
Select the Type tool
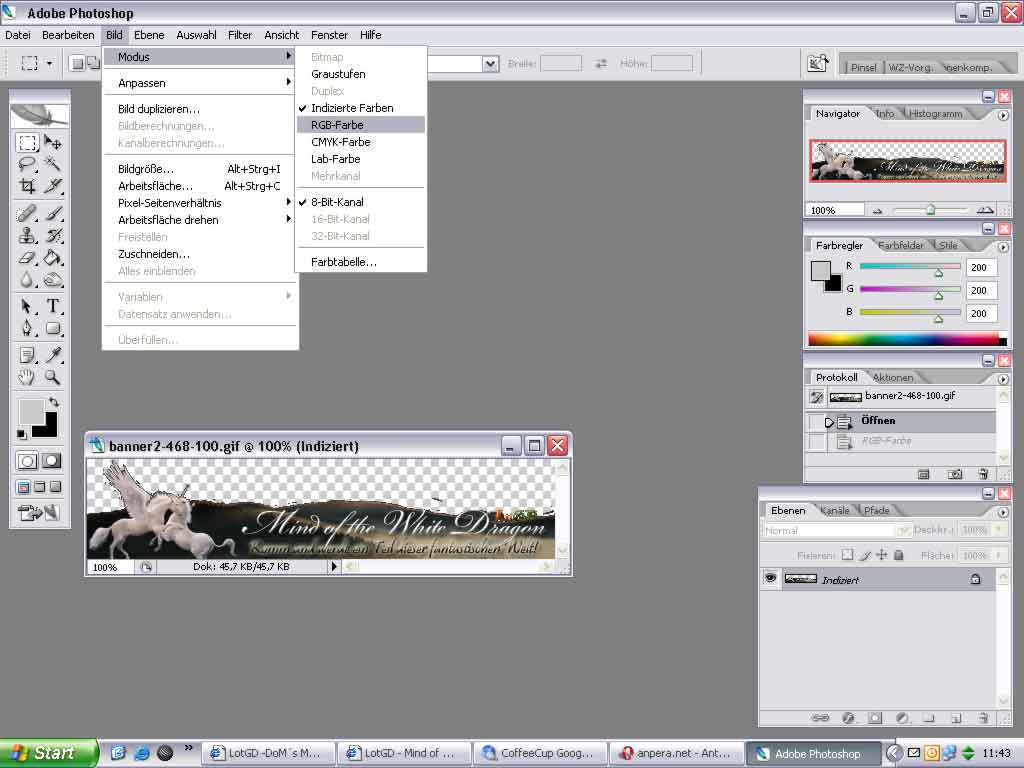tap(53, 306)
